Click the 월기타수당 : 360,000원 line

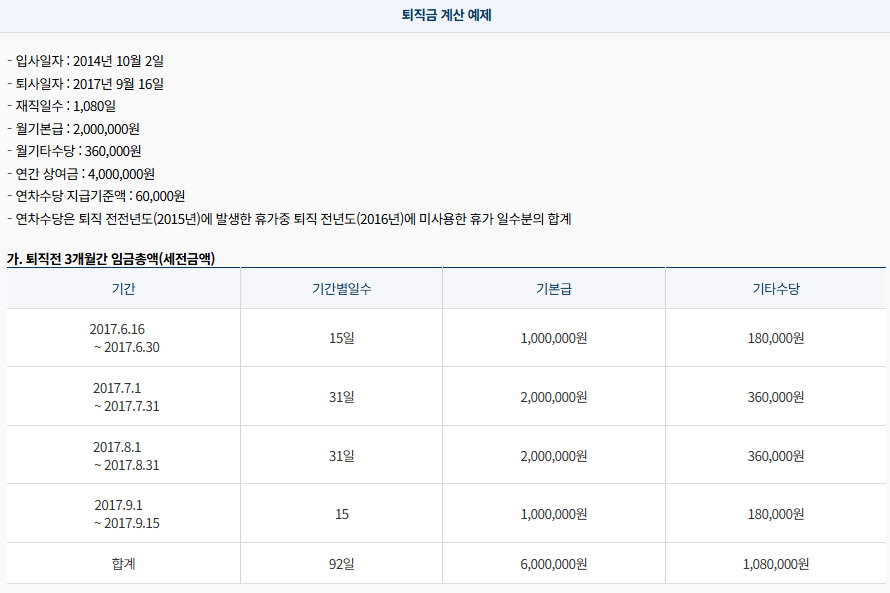coord(74,151)
